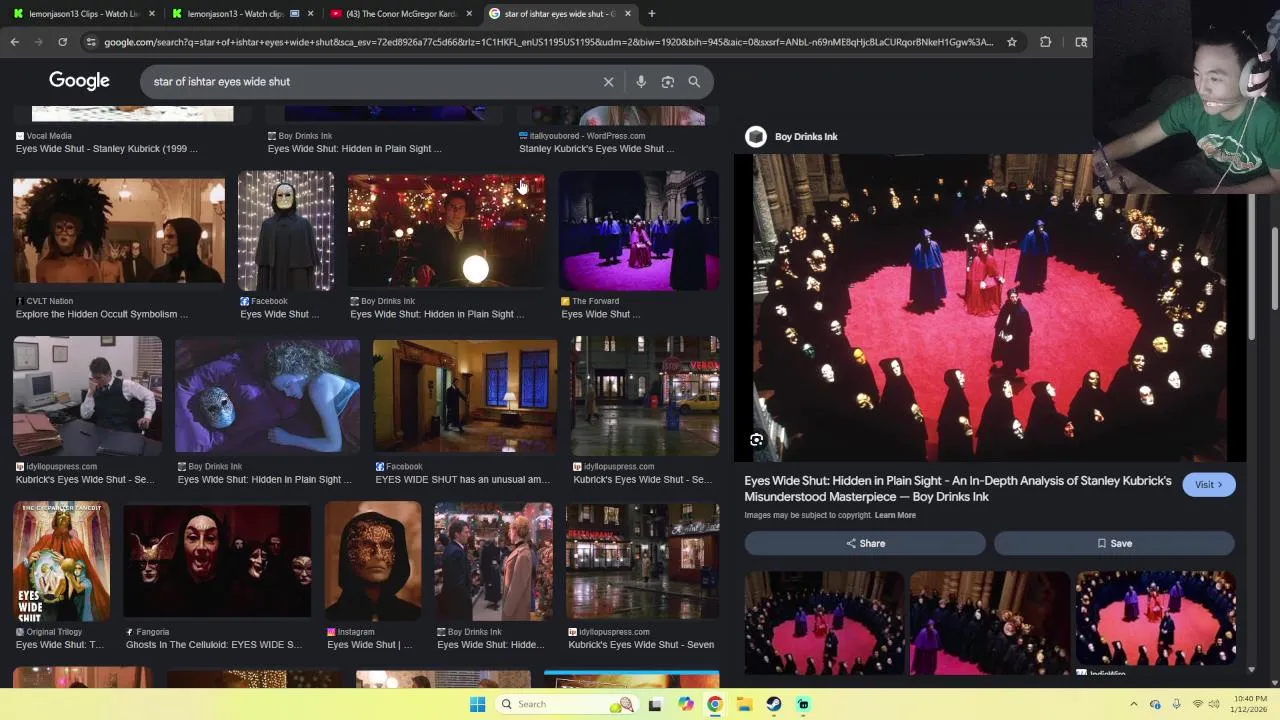
Task: Open CVLT Nation feathered mask thumbnail
Action: (119, 230)
